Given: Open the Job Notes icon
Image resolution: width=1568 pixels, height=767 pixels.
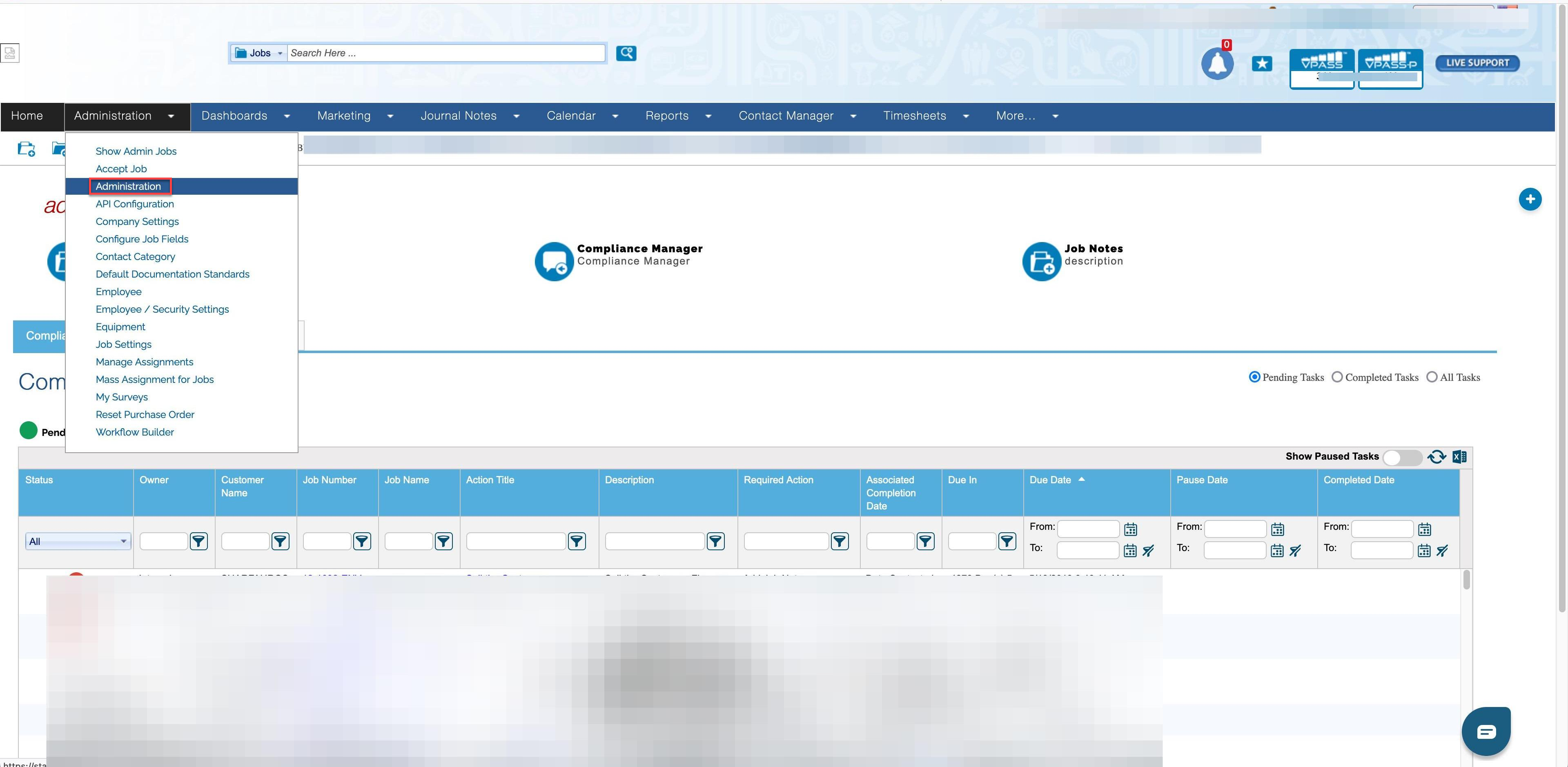Looking at the screenshot, I should pos(1042,261).
